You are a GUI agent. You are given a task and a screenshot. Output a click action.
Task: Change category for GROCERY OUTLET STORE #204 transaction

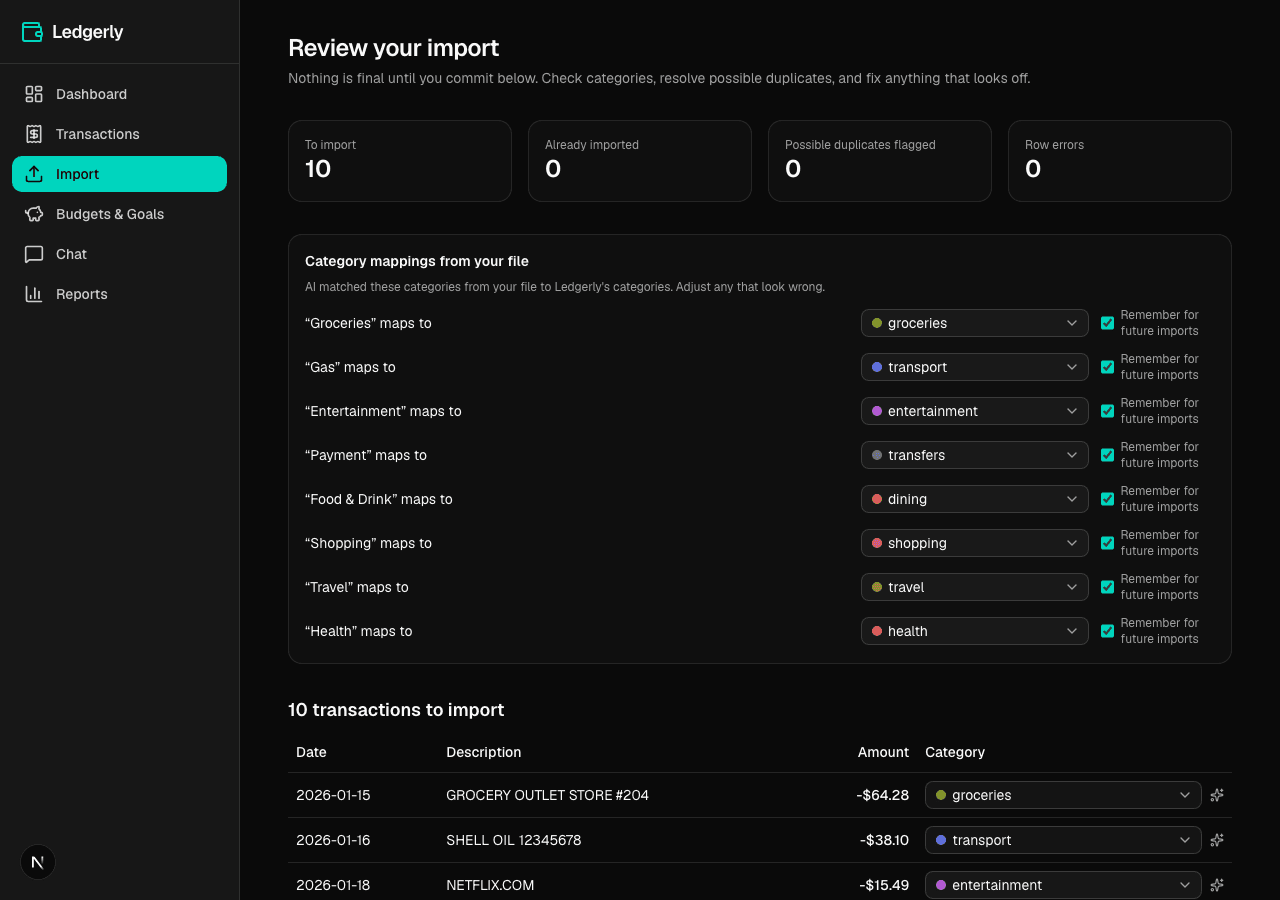point(1063,795)
